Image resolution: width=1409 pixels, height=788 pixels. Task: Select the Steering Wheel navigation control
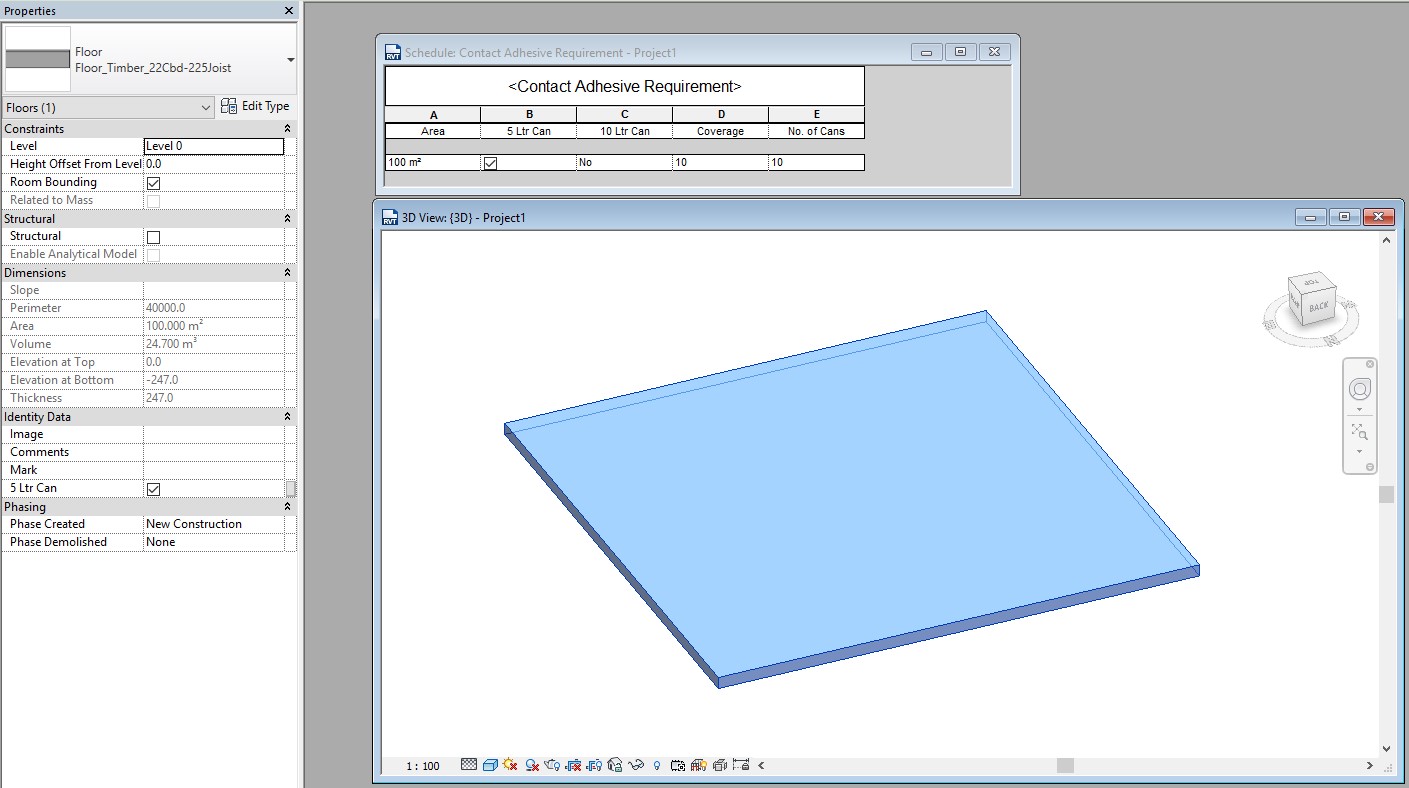pyautogui.click(x=1359, y=390)
